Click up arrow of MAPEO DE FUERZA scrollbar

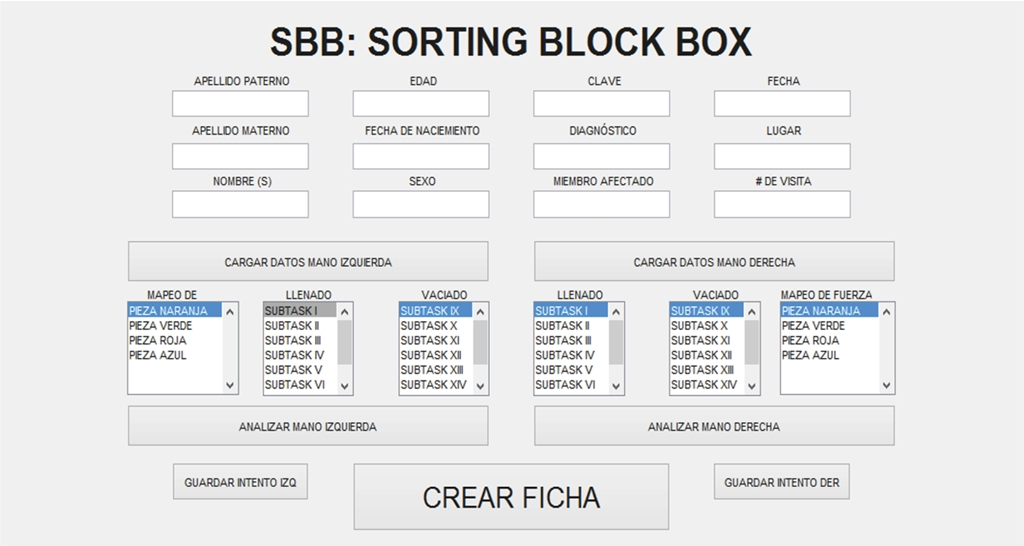[x=886, y=312]
